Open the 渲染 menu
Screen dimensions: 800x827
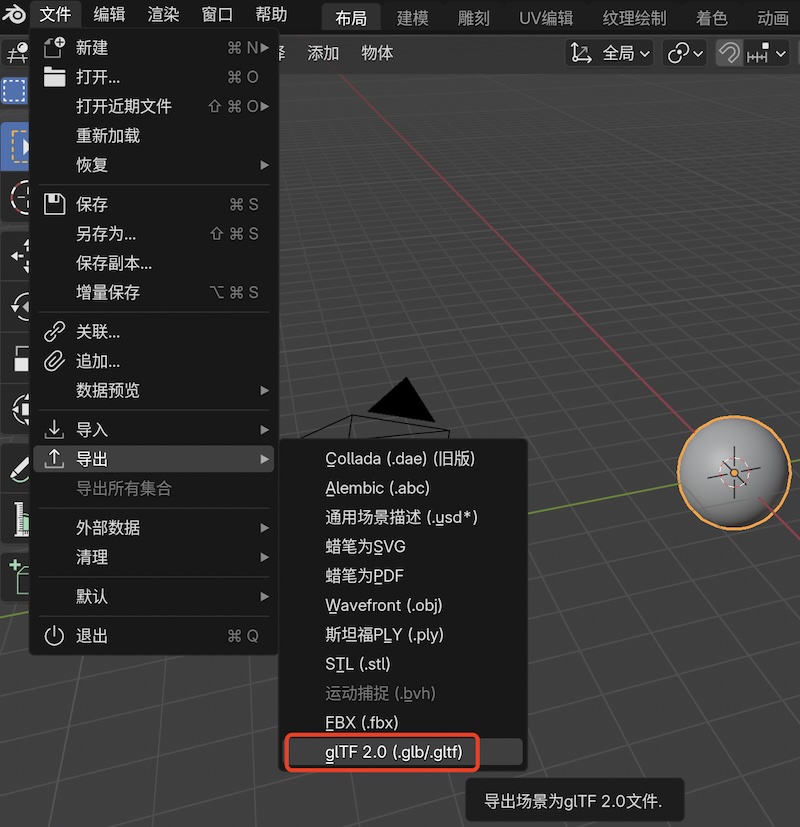163,14
